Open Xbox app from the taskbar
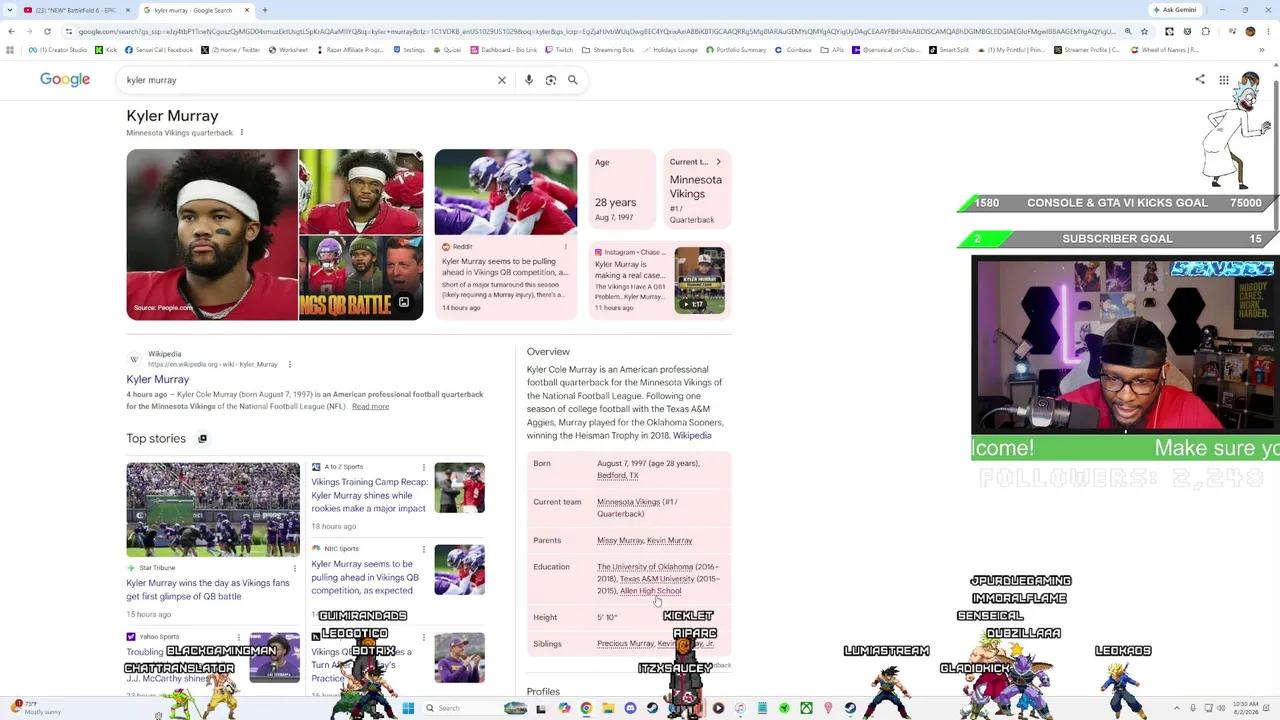This screenshot has height=720, width=1280. tap(806, 708)
